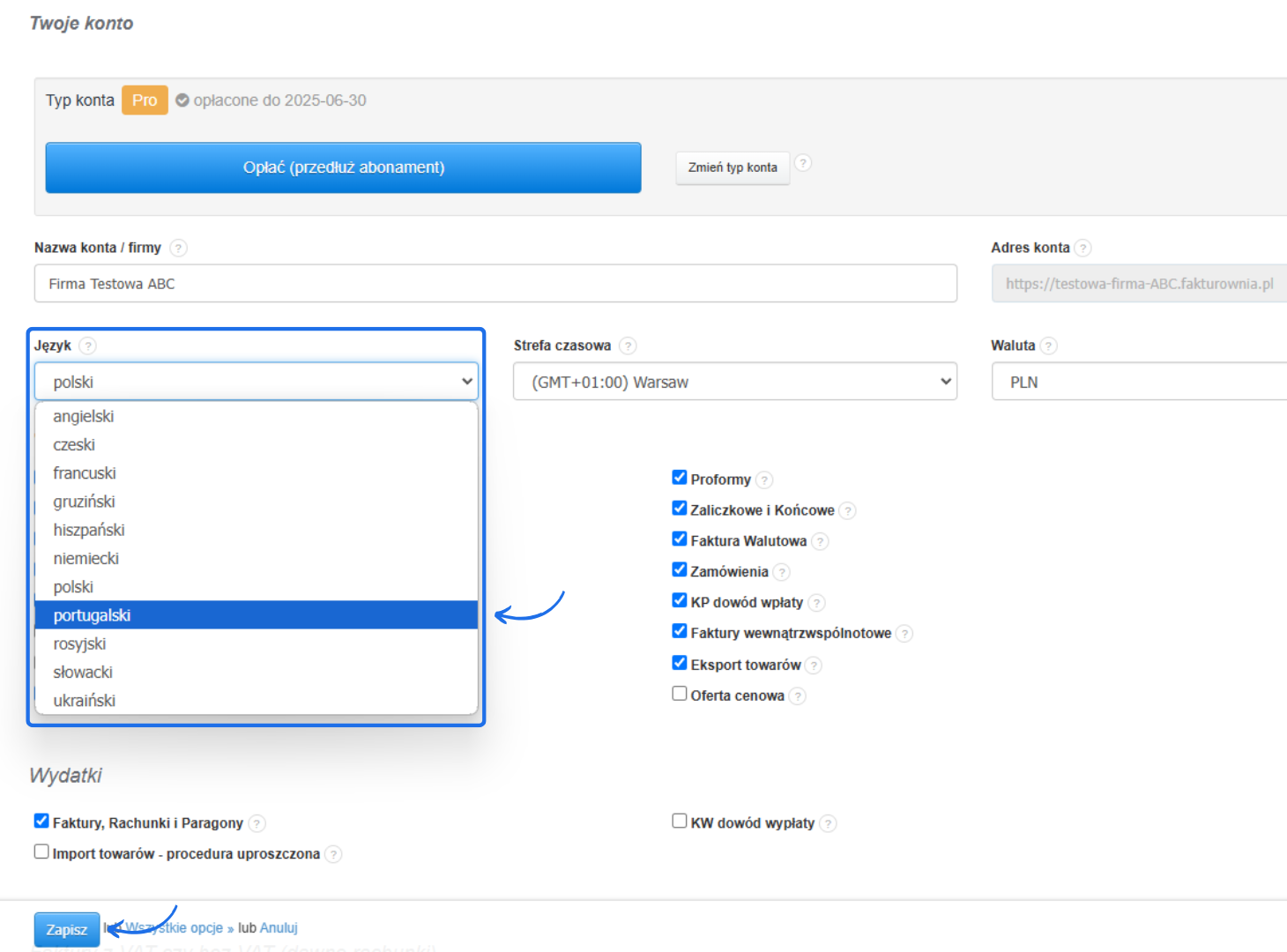Click the Nazwa konta / firmy text field
Screen dimensions: 1287x952
pos(495,284)
